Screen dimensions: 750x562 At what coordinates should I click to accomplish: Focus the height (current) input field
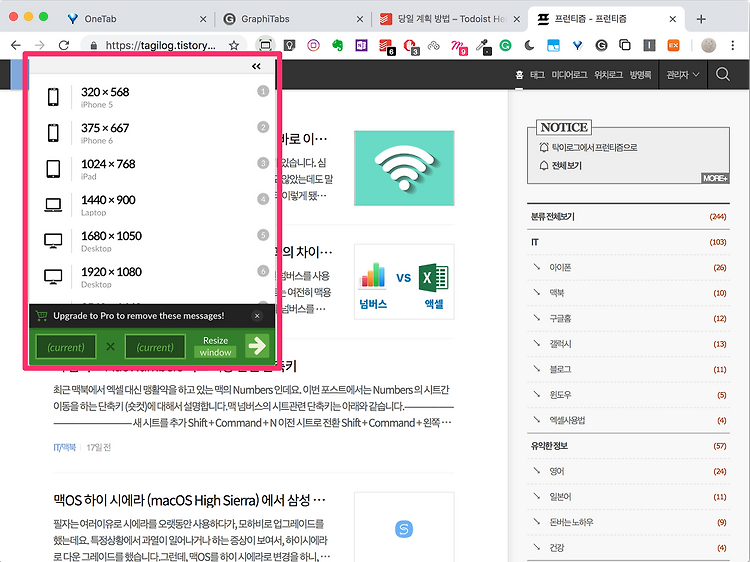155,347
